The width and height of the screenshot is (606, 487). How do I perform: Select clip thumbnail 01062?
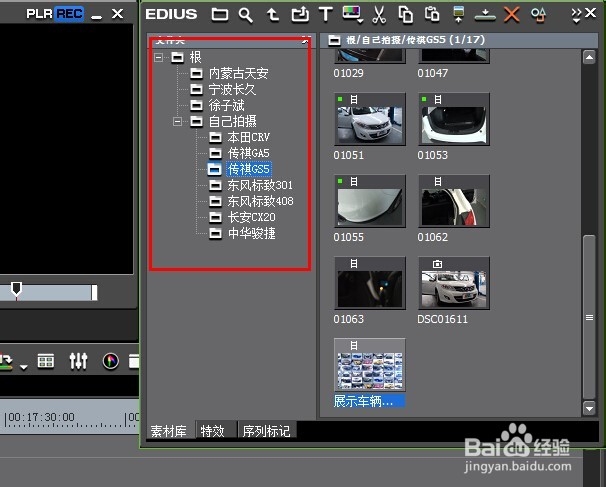(x=454, y=201)
